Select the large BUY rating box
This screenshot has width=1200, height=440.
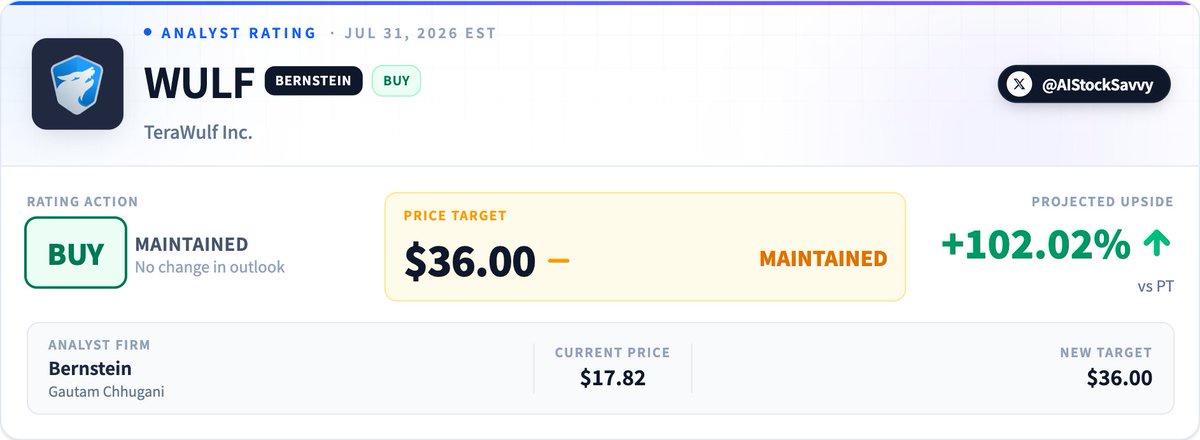(x=76, y=252)
